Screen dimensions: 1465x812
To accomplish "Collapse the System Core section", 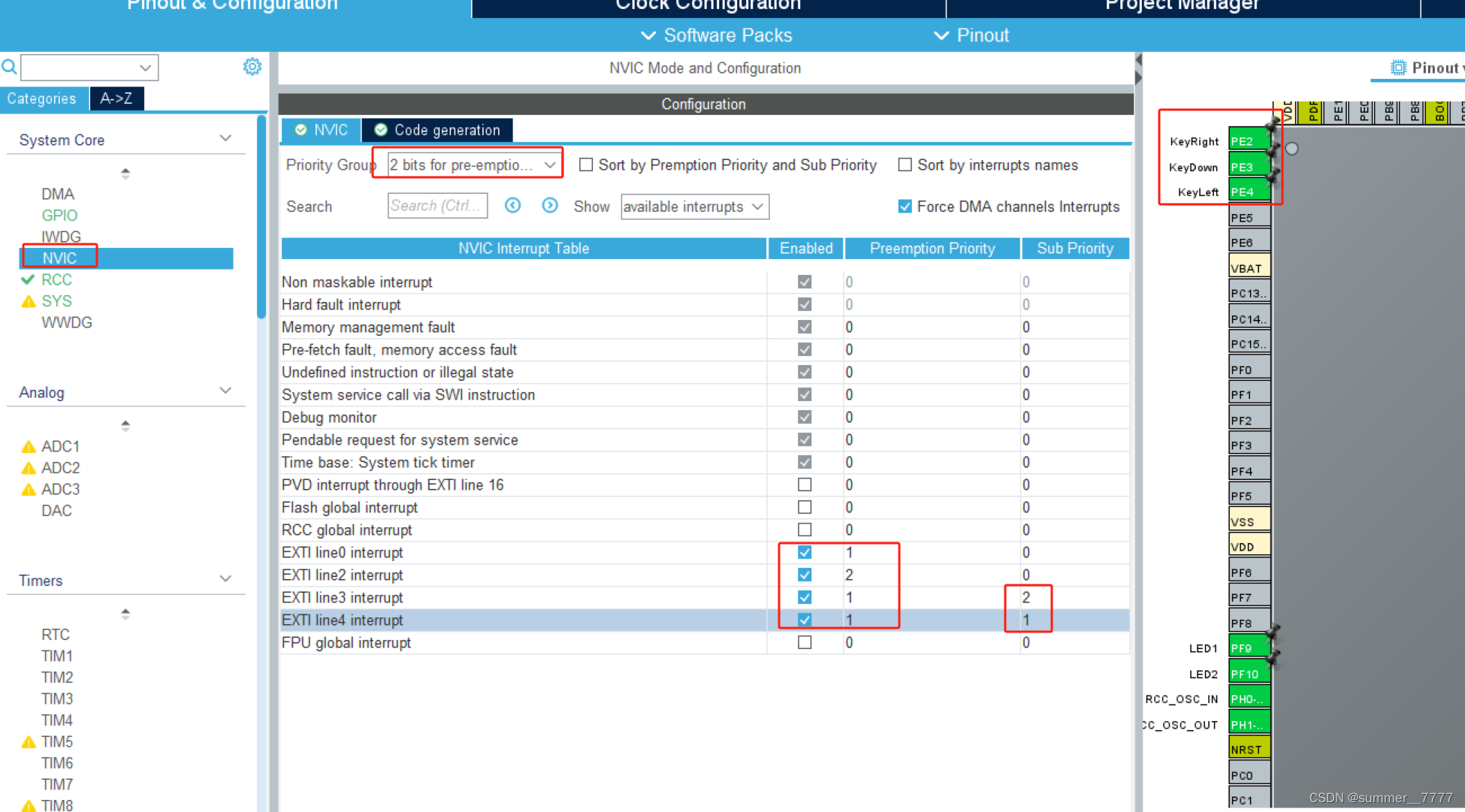I will click(x=225, y=139).
